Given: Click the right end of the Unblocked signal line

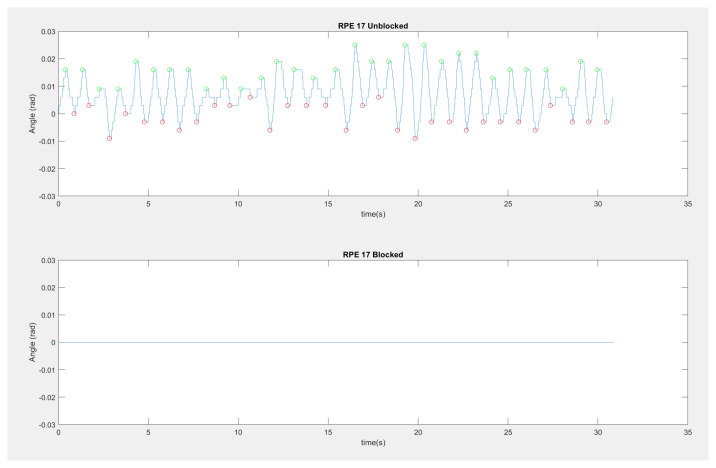Looking at the screenshot, I should (612, 98).
